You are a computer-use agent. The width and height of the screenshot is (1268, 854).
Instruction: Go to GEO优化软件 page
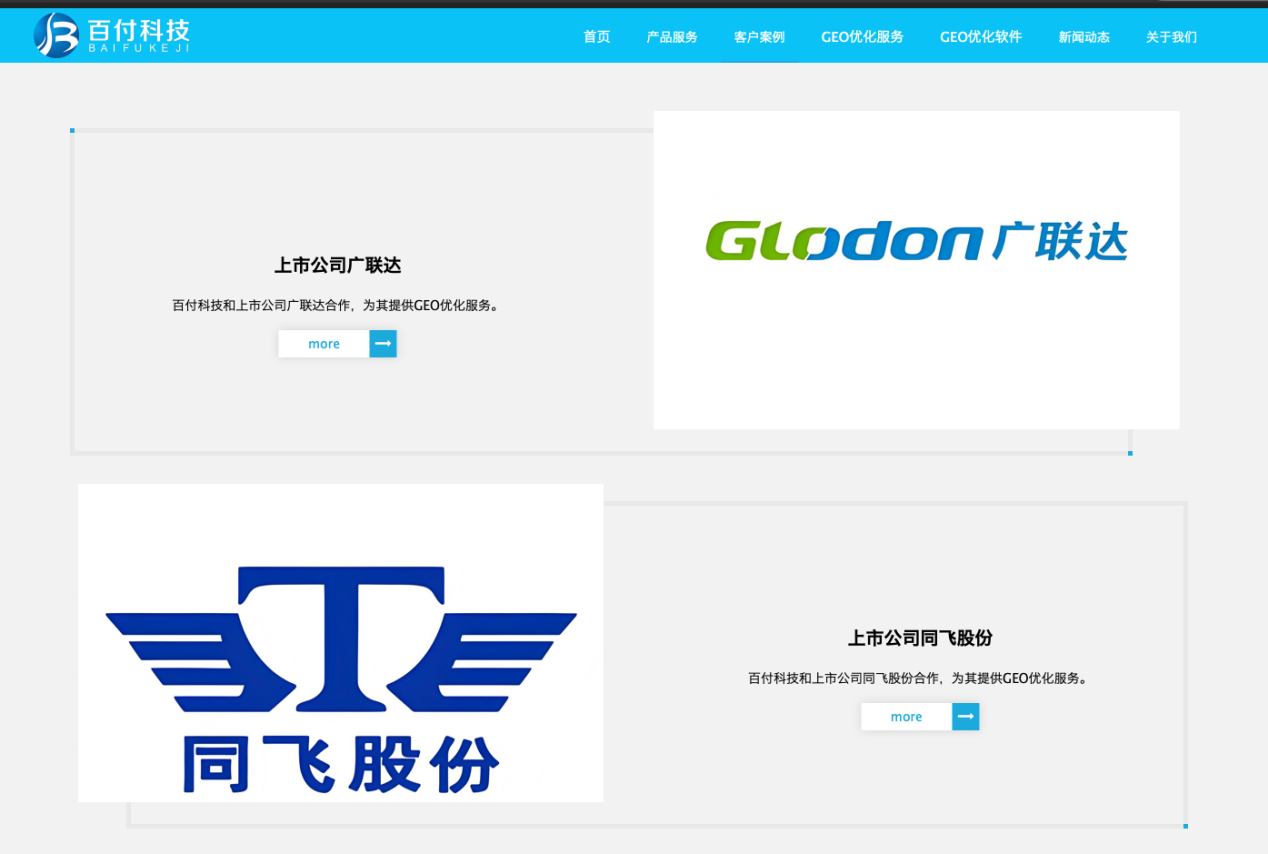pyautogui.click(x=981, y=37)
